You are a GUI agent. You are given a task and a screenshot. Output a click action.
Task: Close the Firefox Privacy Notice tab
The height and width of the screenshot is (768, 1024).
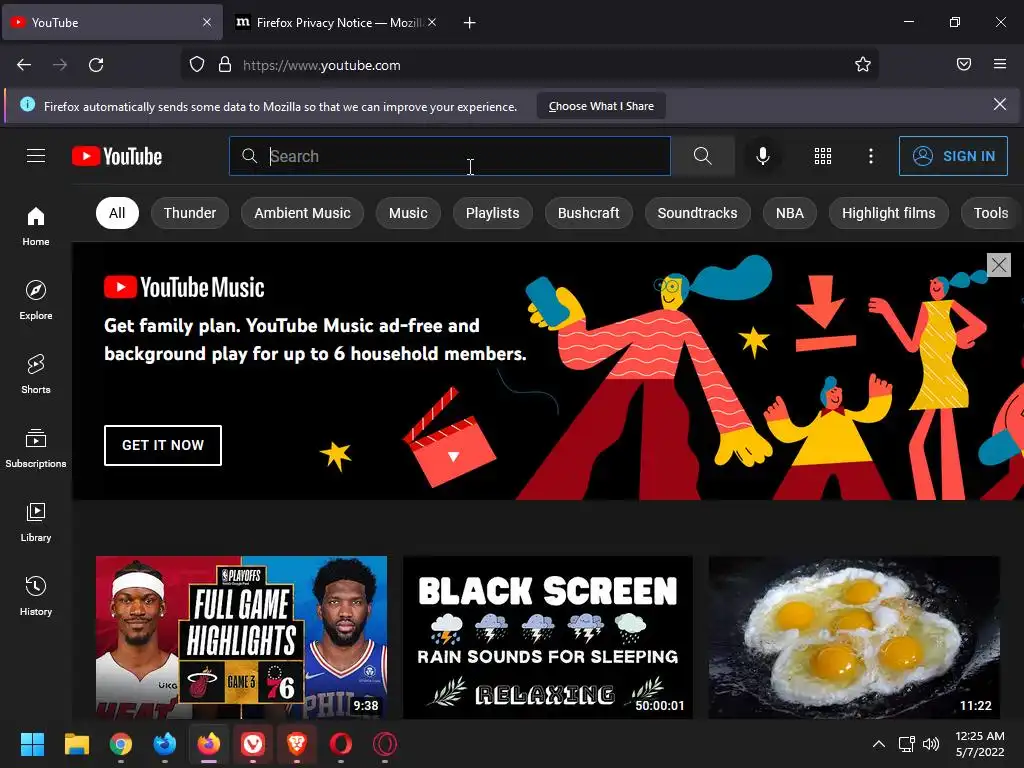[432, 22]
